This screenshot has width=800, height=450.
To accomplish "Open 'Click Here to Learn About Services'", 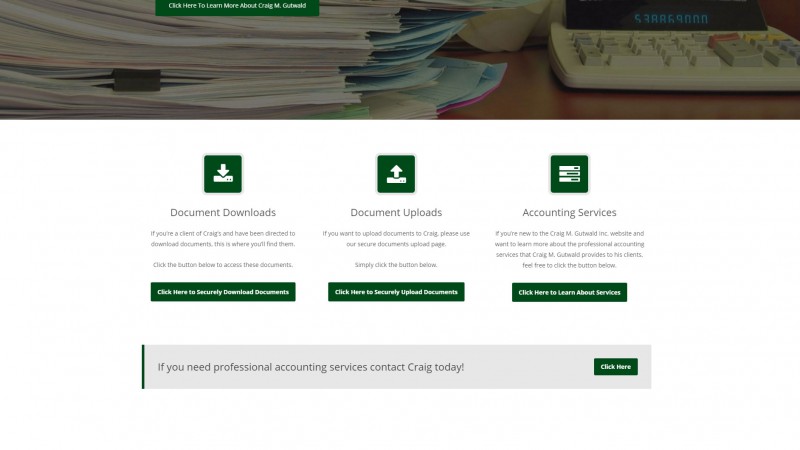I will point(569,292).
